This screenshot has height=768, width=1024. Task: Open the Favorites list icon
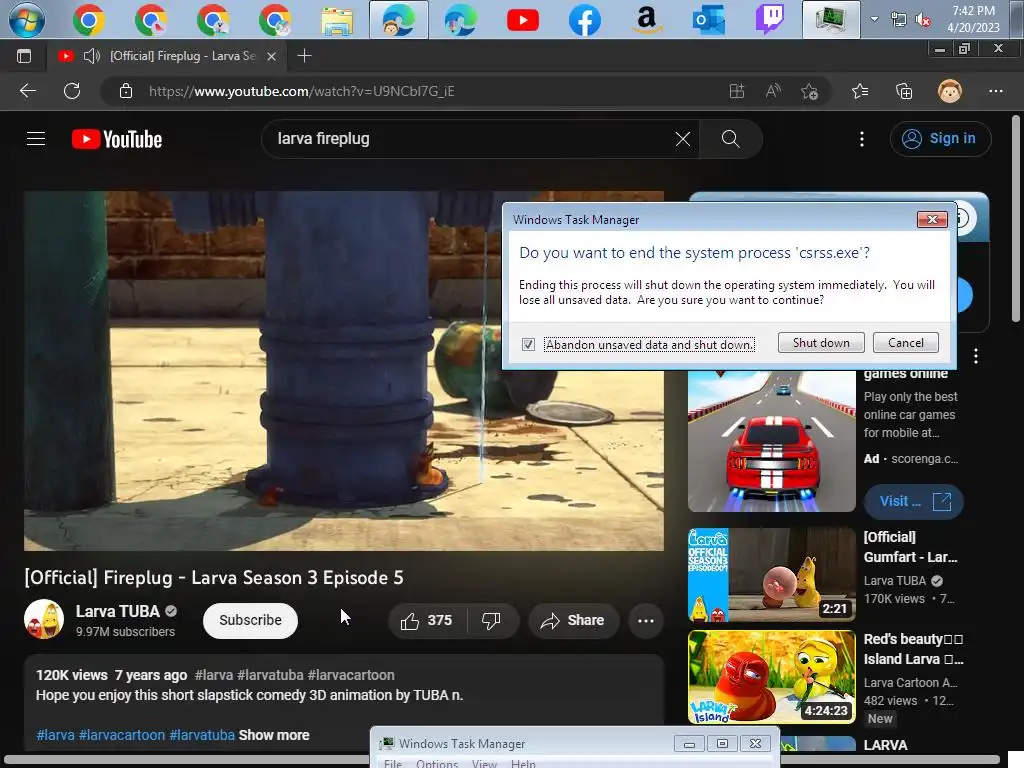coord(860,91)
